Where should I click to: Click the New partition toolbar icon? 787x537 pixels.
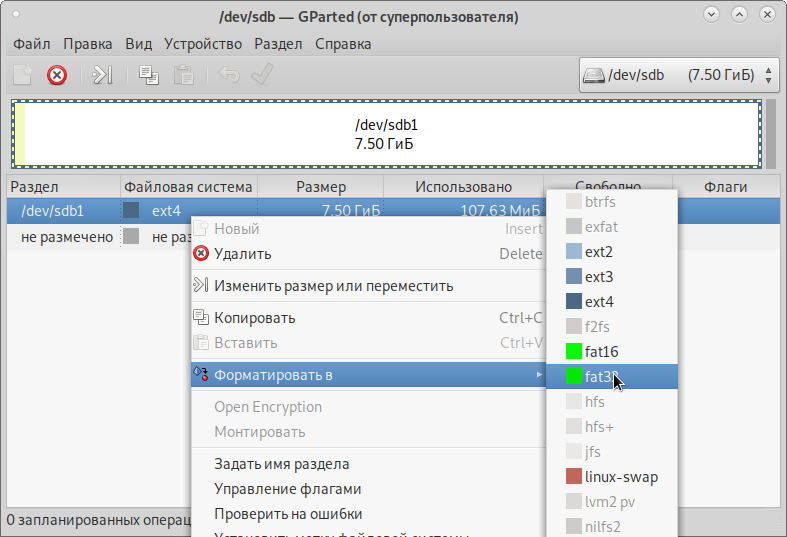(23, 75)
